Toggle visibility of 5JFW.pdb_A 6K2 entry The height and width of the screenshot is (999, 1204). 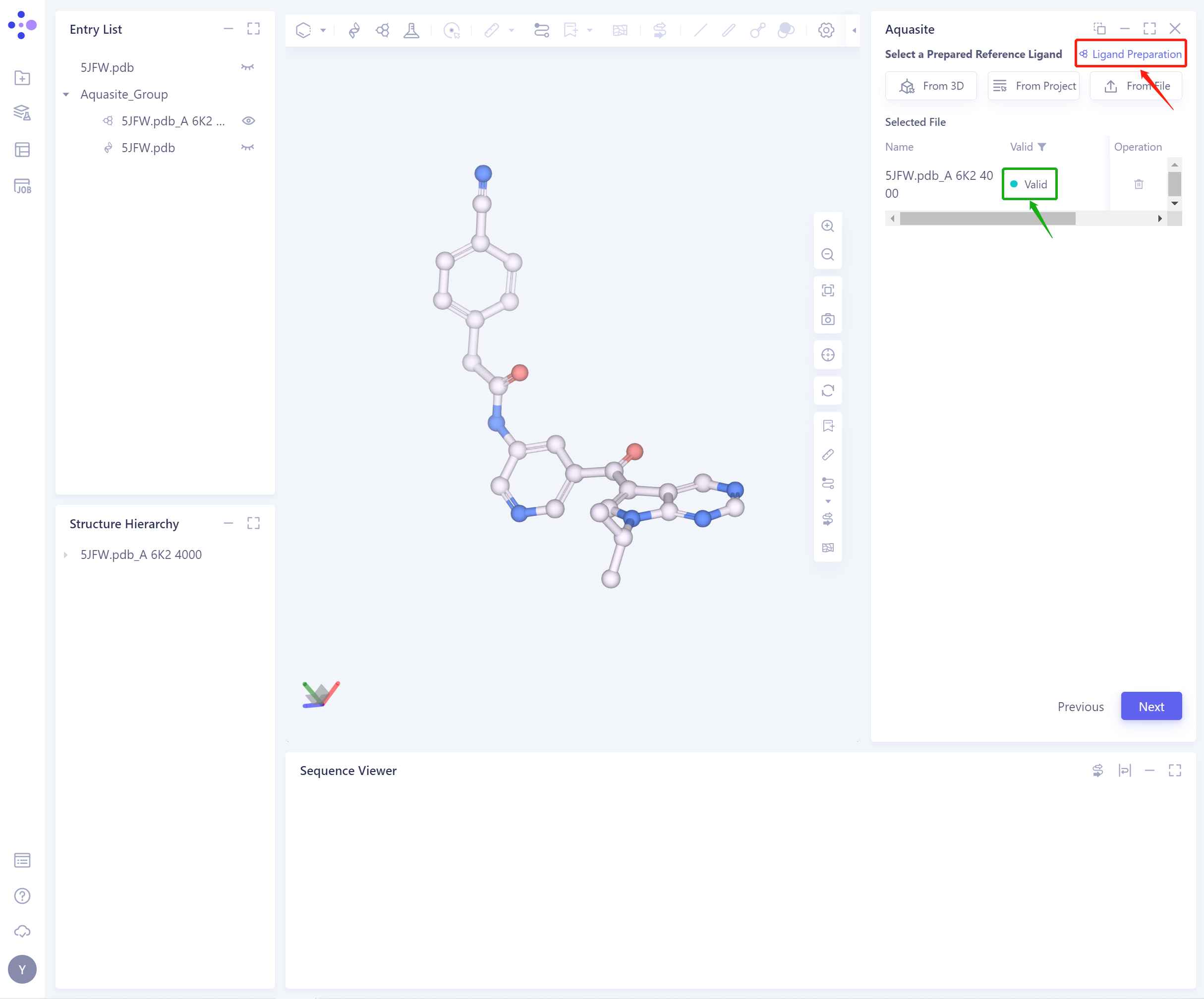click(248, 120)
